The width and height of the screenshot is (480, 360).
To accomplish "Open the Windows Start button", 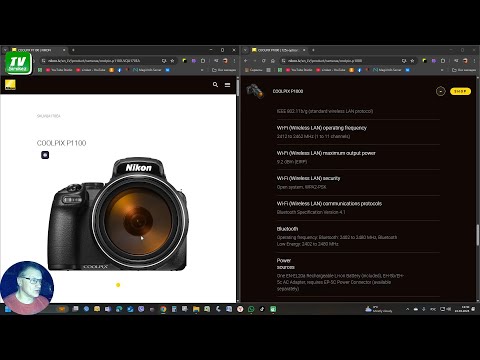I will click(x=7, y=309).
